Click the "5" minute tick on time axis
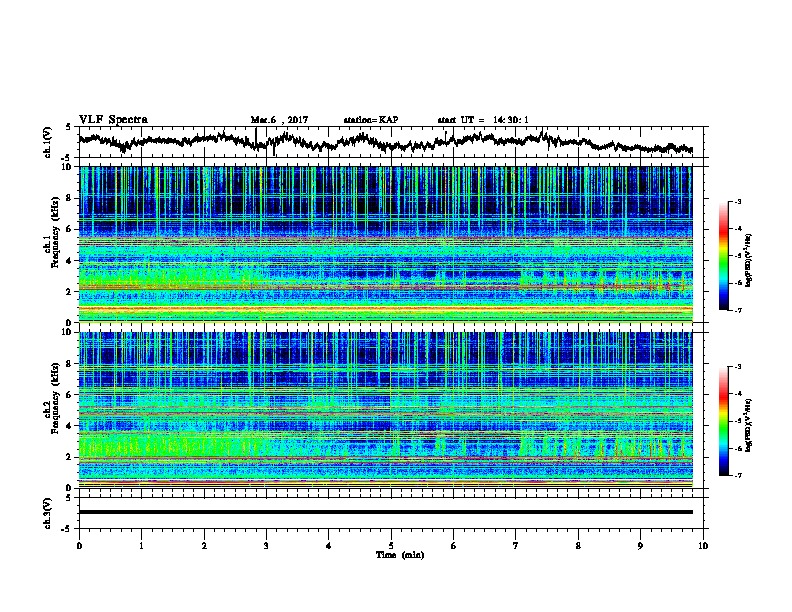Screen dimensions: 792x612 tap(391, 545)
